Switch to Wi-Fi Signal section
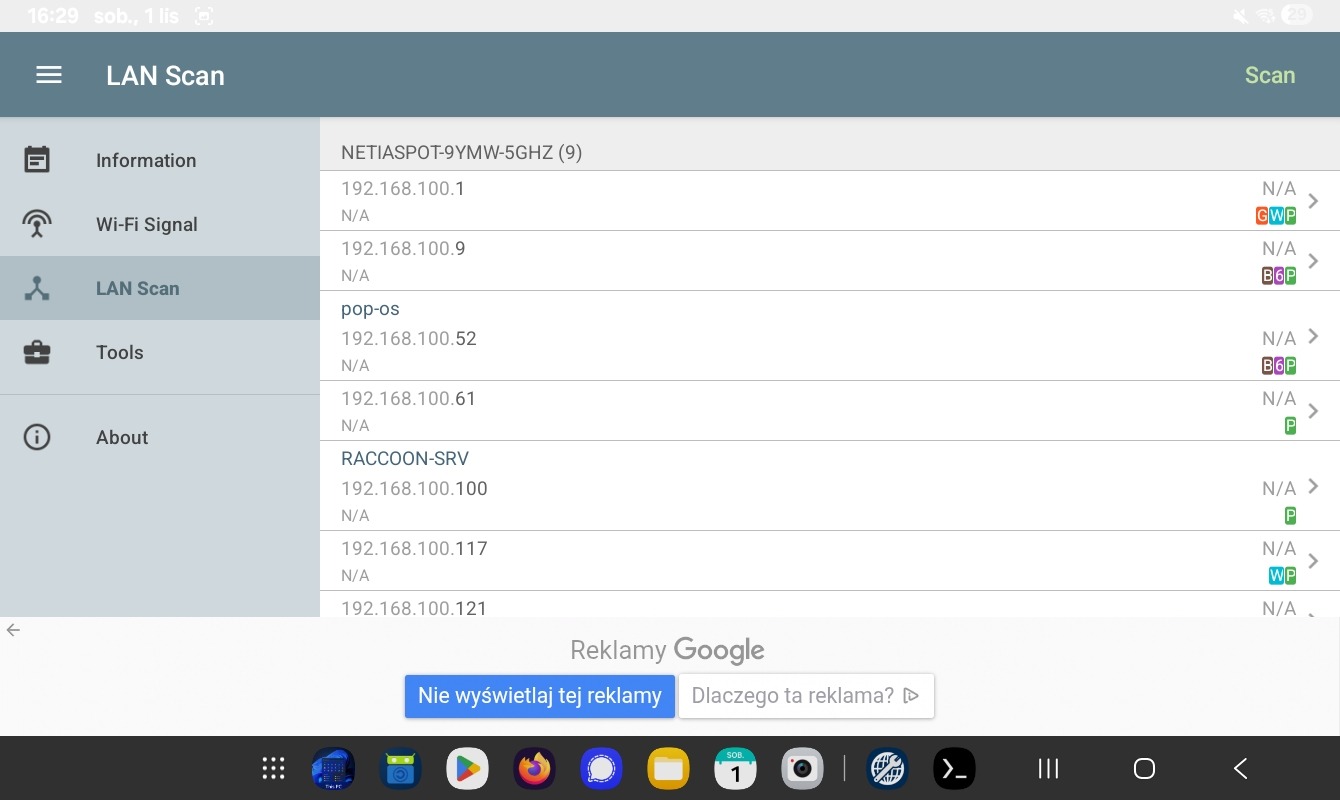This screenshot has width=1340, height=800. click(146, 224)
